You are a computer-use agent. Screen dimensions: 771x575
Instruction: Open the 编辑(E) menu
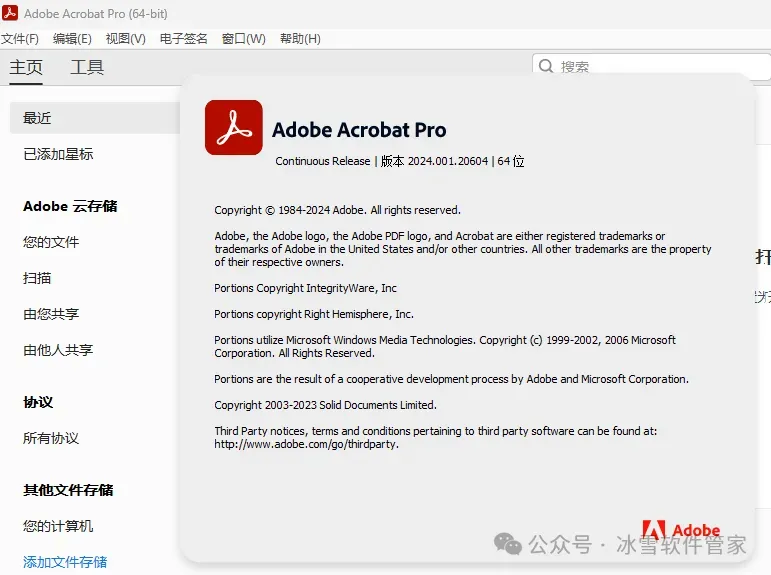[x=72, y=39]
